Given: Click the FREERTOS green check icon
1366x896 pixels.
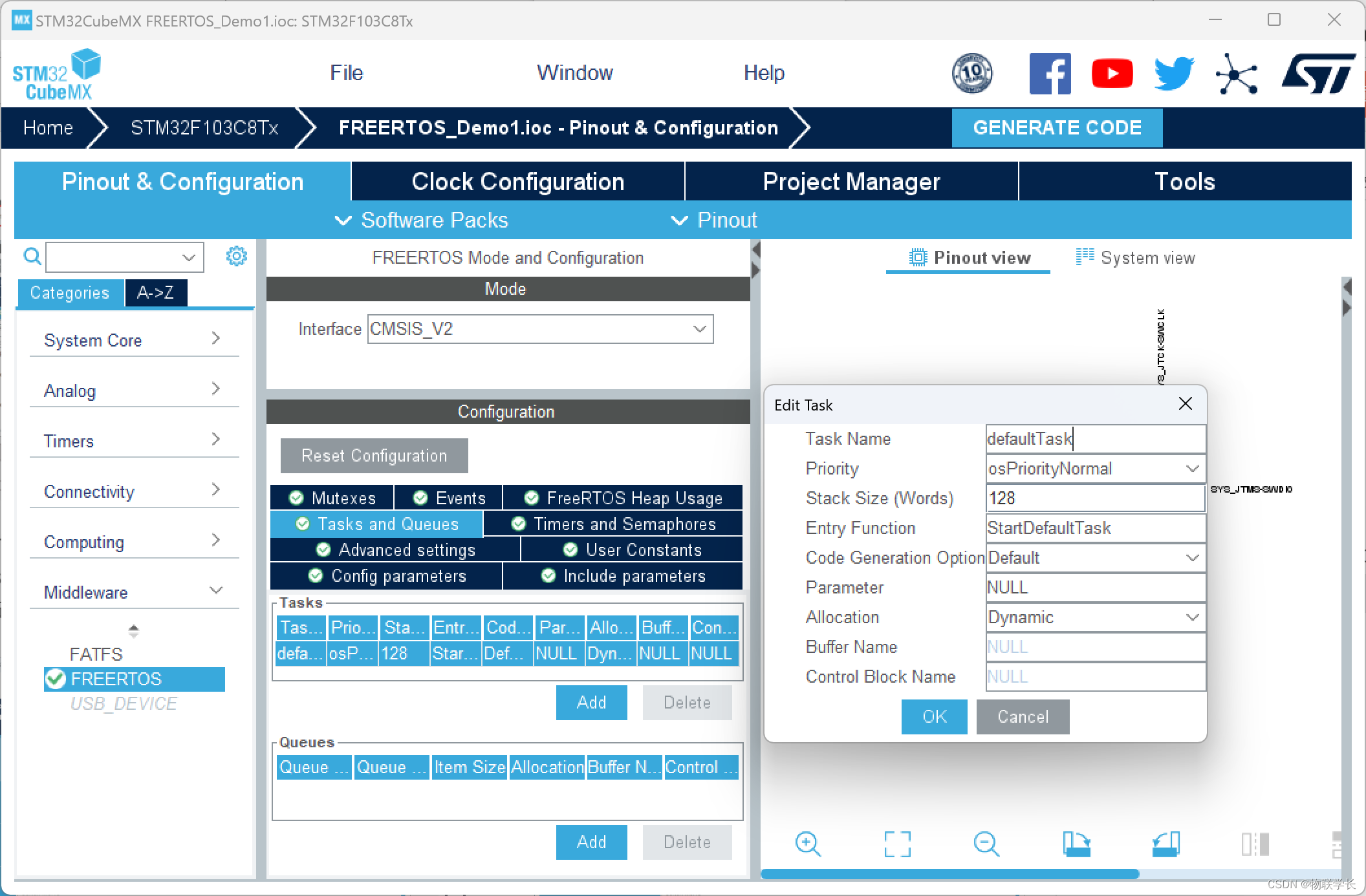Looking at the screenshot, I should (56, 679).
